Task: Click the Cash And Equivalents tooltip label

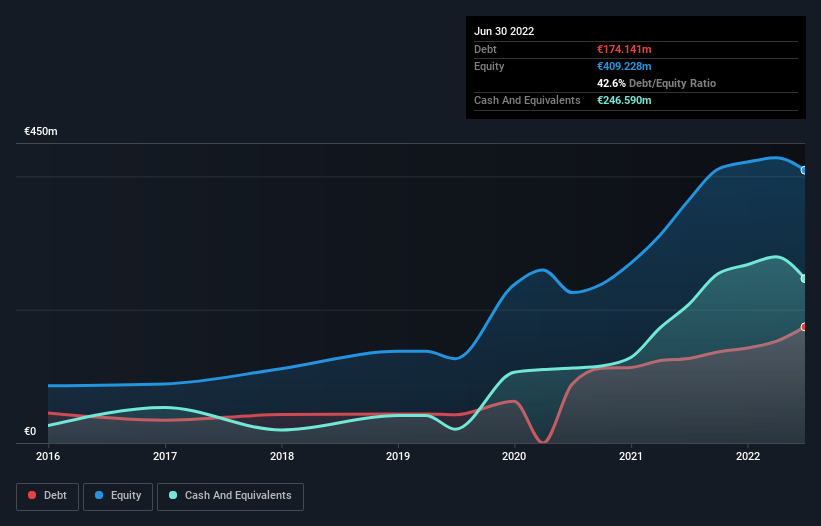Action: point(527,100)
